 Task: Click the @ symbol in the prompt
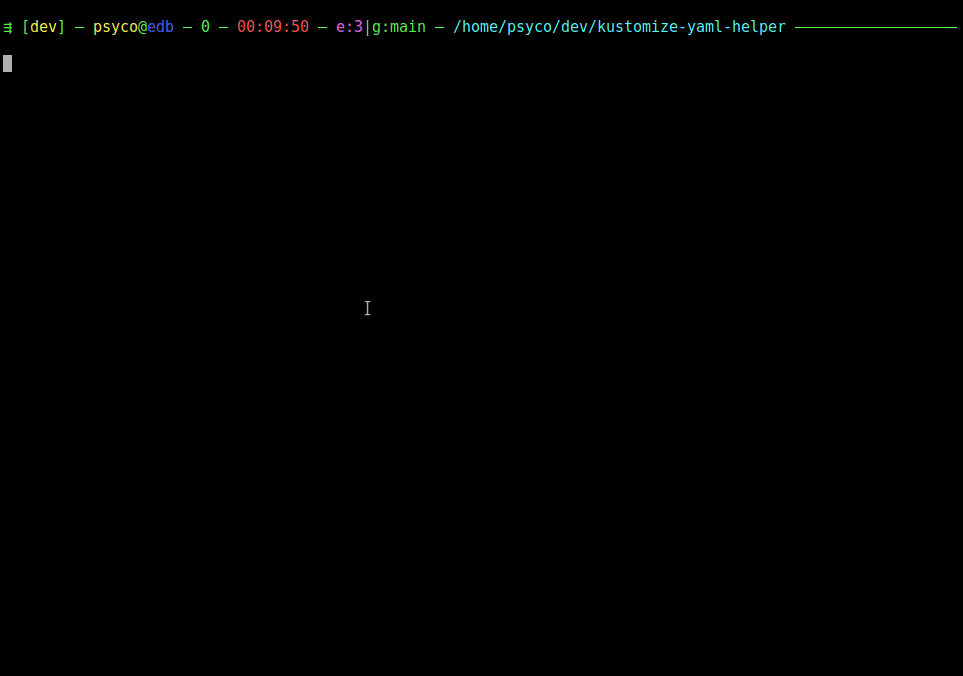tap(142, 28)
